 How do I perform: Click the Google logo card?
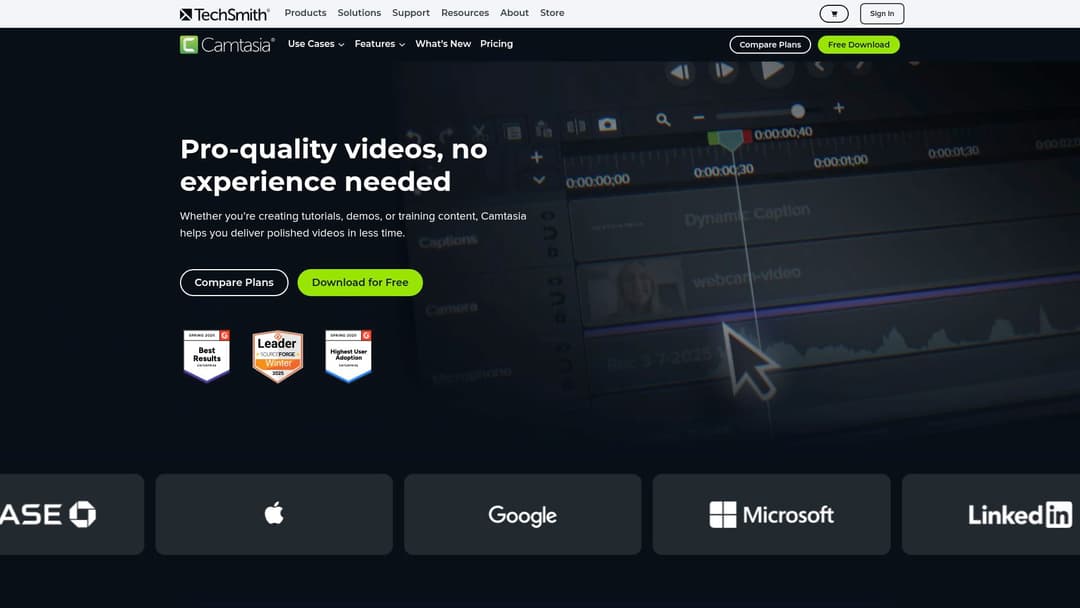click(523, 514)
